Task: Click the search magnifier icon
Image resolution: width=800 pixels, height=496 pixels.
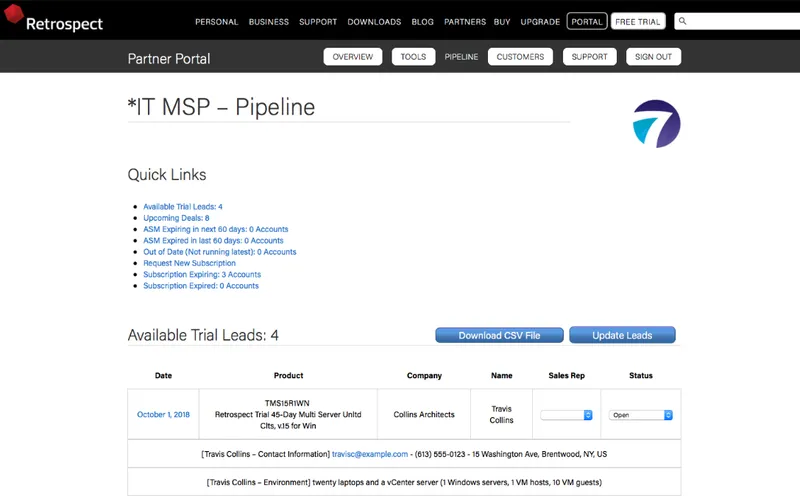Action: click(682, 21)
